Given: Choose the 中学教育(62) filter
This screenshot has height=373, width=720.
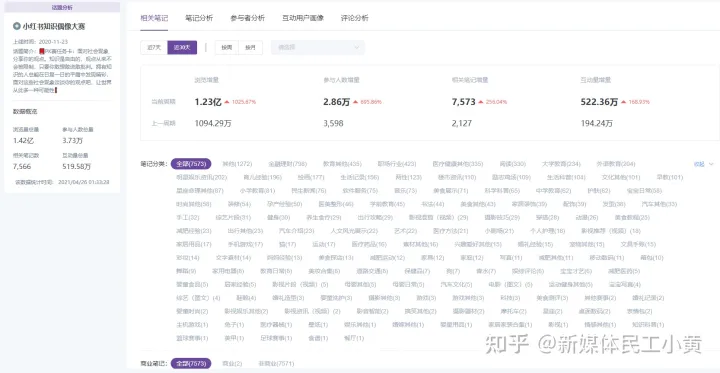Looking at the screenshot, I should click(553, 191).
